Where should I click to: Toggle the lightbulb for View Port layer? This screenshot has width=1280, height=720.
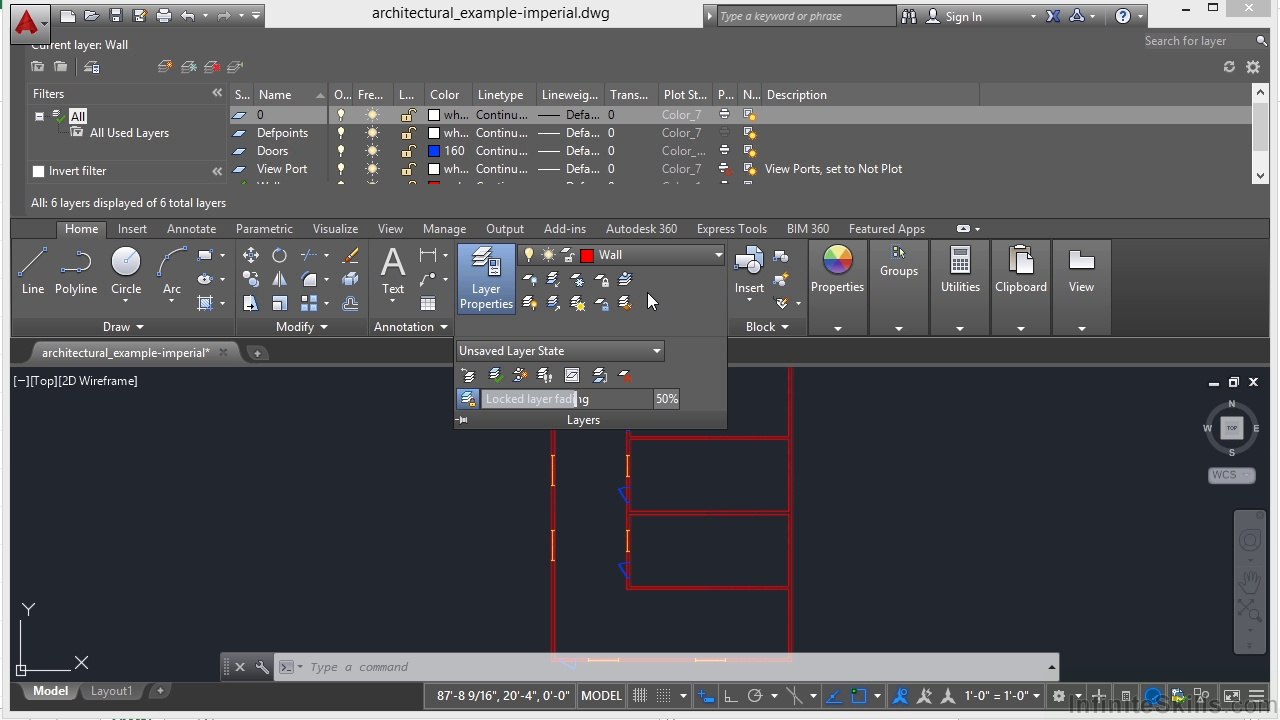(x=341, y=169)
